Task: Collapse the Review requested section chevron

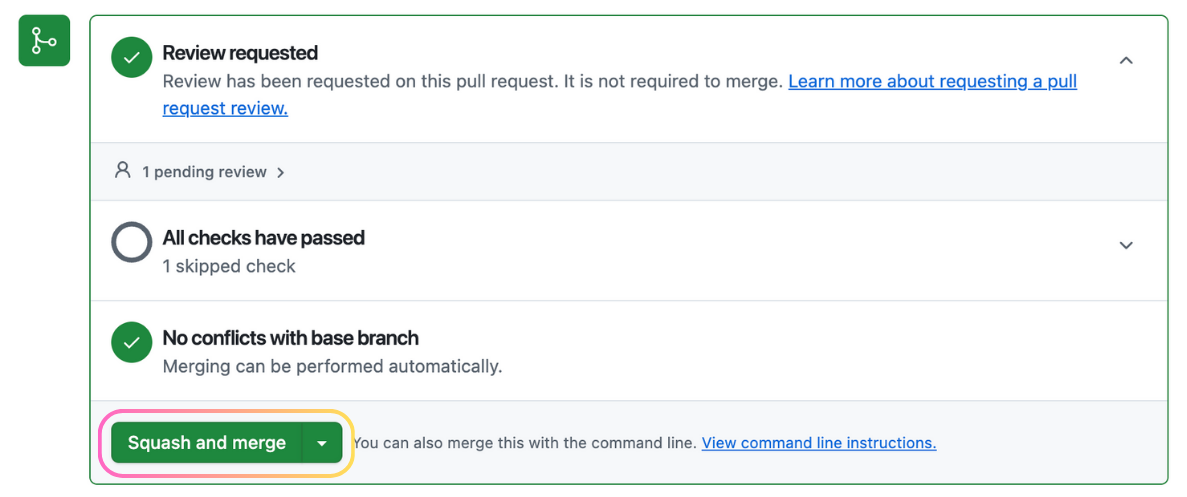Action: coord(1126,60)
